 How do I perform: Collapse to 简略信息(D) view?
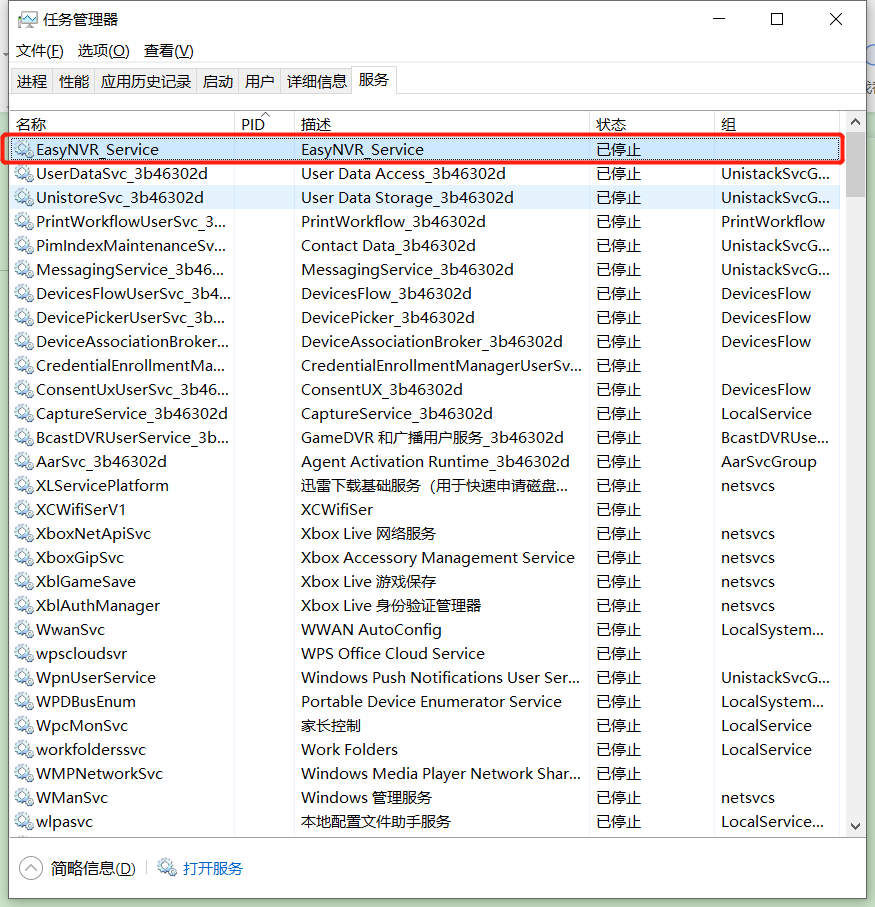[77, 868]
